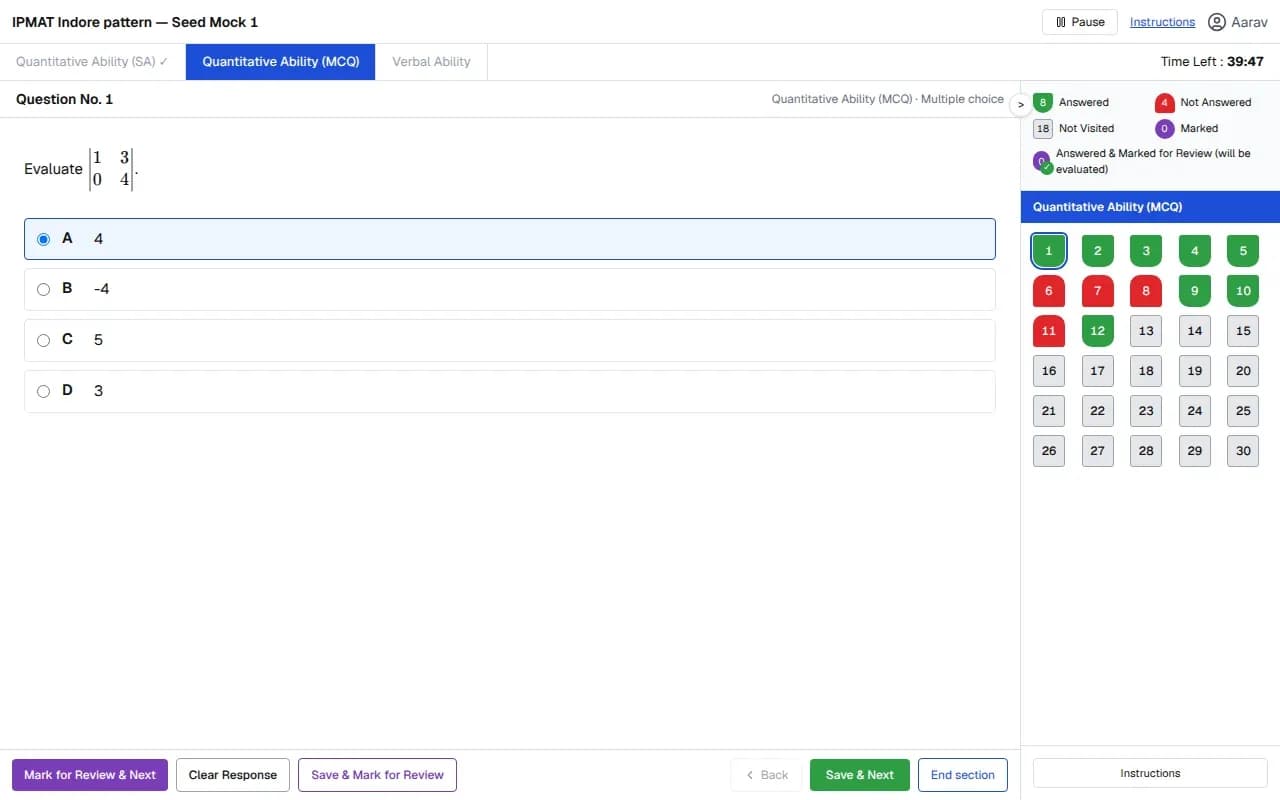This screenshot has width=1280, height=800.
Task: Jump to unanswered question 6
Action: point(1048,291)
